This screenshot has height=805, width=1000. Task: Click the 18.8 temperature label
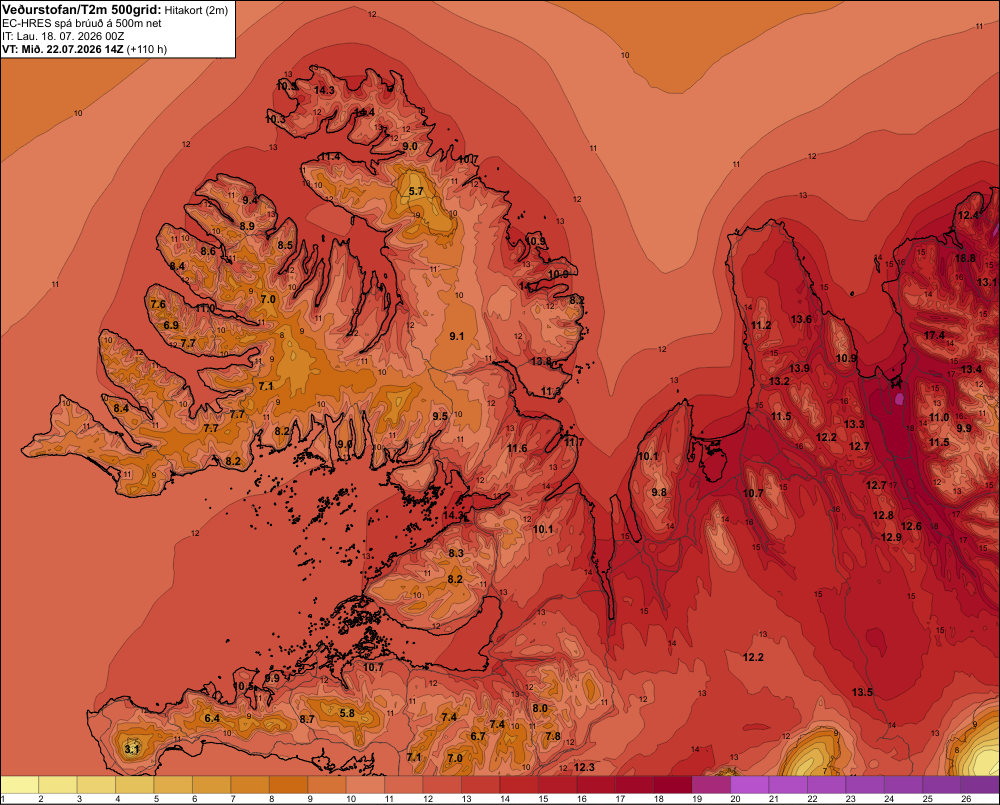[x=966, y=258]
